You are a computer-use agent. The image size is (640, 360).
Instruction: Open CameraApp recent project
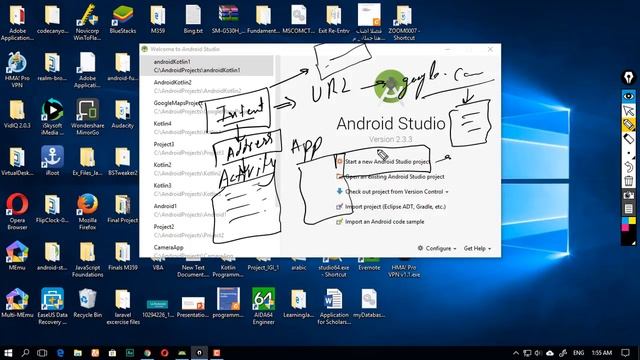coord(207,251)
